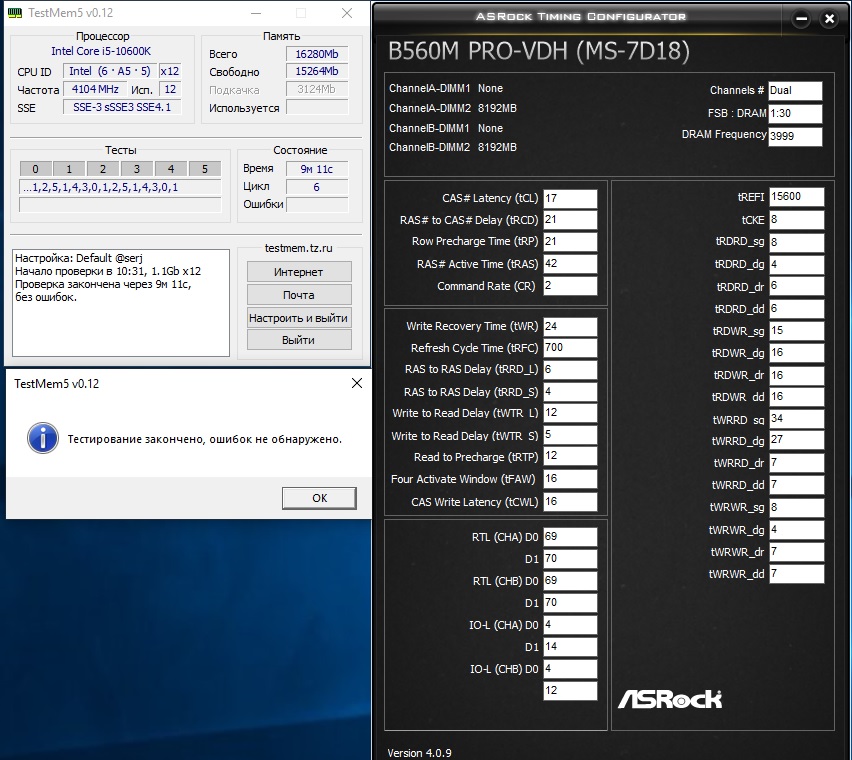Click the tWRWR_dd value field
The image size is (852, 760).
[x=797, y=574]
